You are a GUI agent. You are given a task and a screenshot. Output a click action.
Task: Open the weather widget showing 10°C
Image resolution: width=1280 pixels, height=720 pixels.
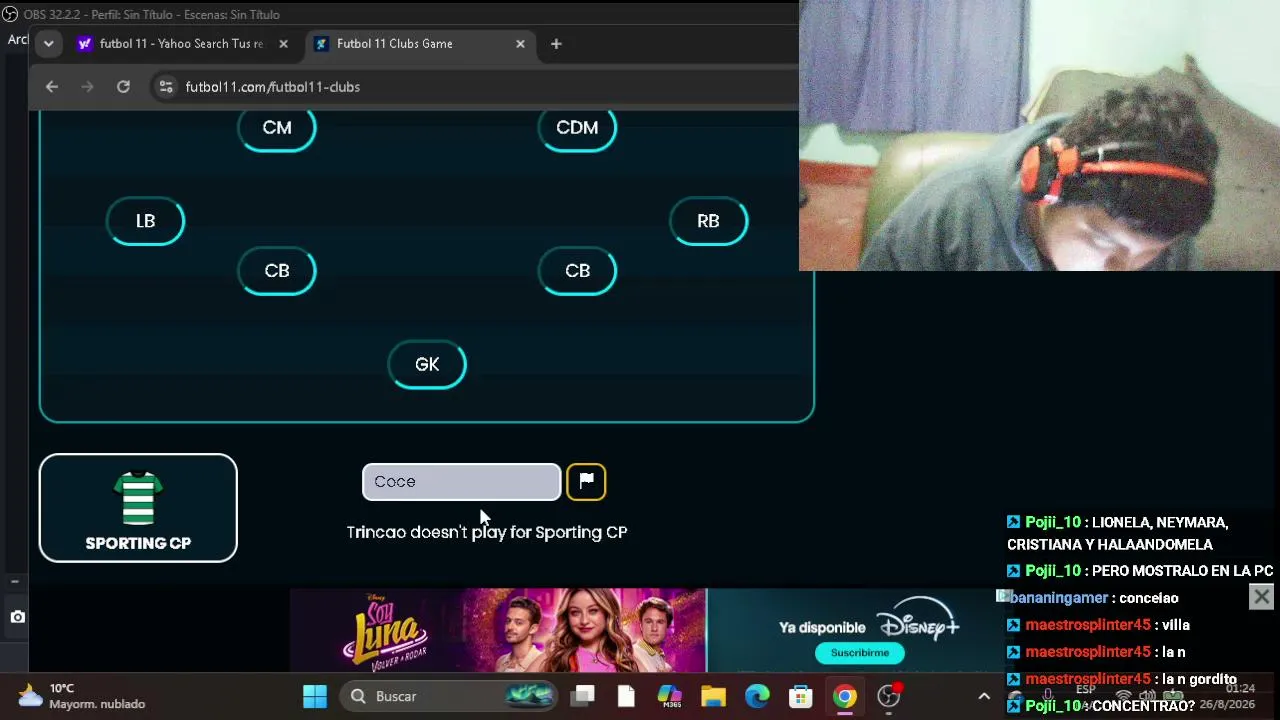point(82,696)
